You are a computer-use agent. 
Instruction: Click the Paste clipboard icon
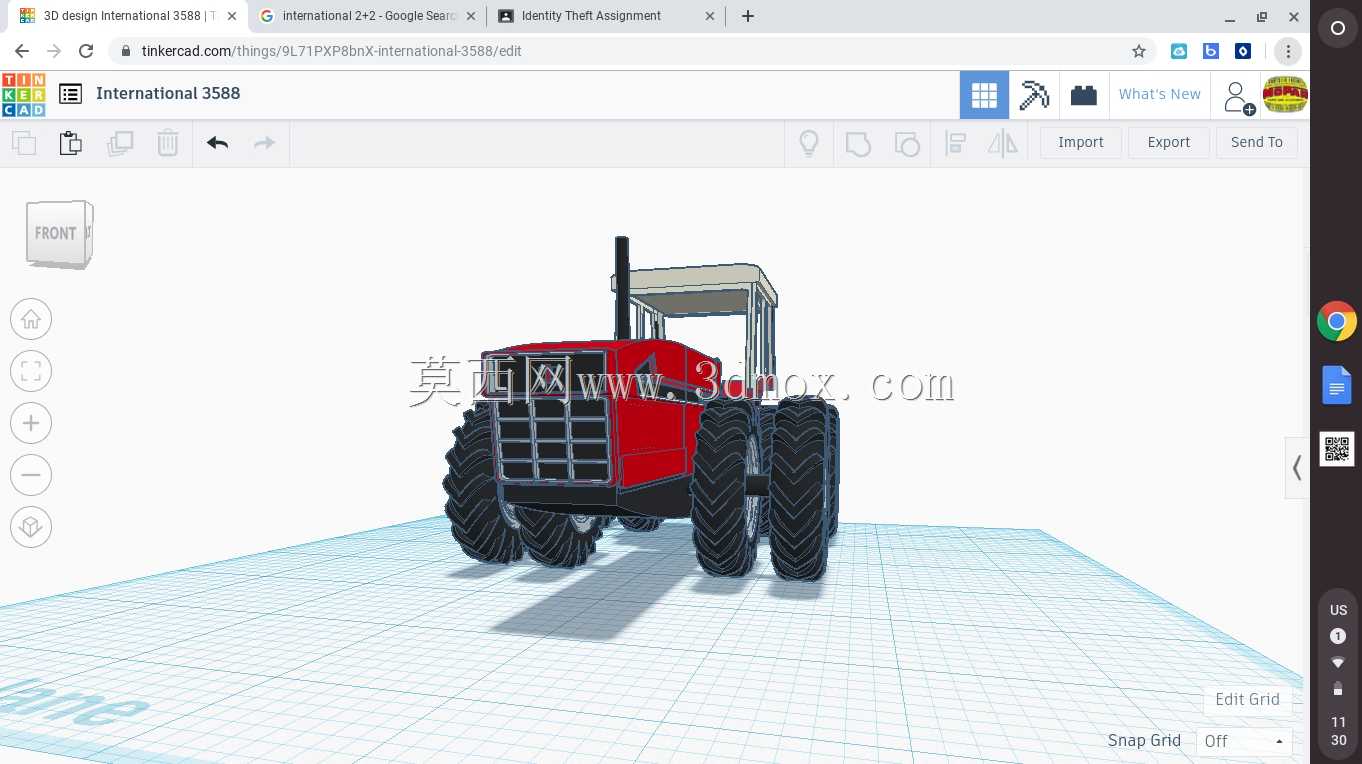click(70, 143)
